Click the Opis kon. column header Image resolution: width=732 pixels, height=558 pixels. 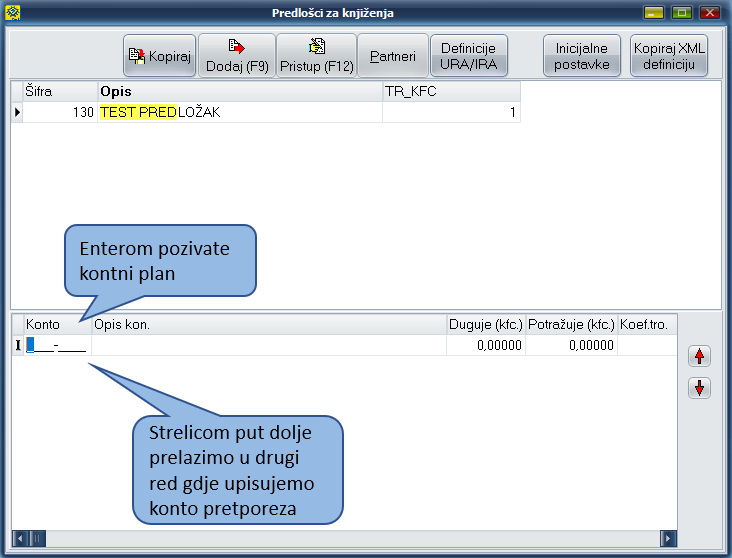point(268,324)
